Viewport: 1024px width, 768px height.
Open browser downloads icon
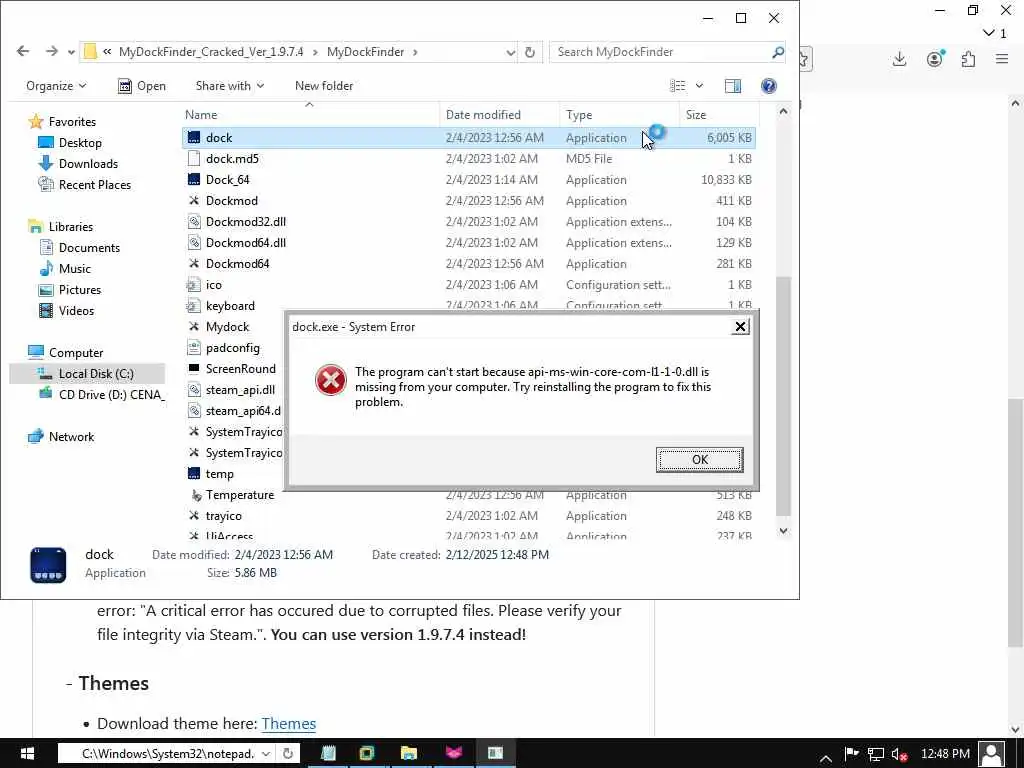(899, 59)
